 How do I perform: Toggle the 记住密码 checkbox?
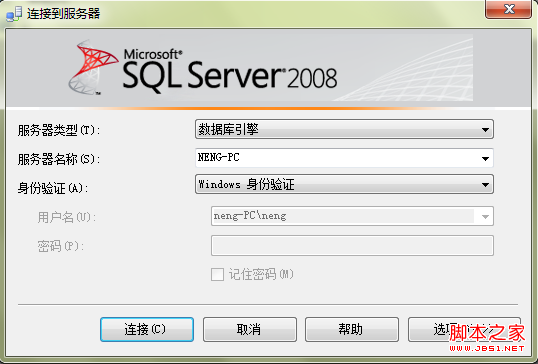pos(217,274)
